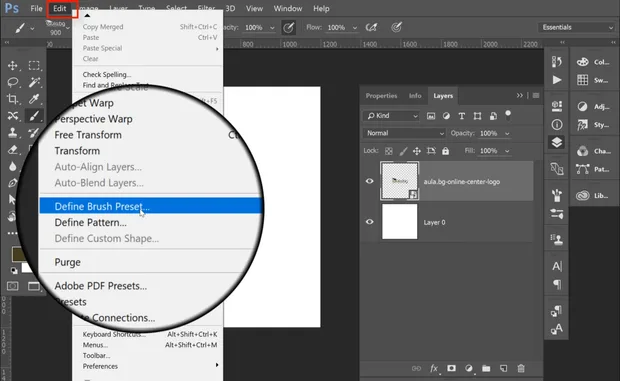This screenshot has width=620, height=381.
Task: Open the Normal blend mode dropdown
Action: pyautogui.click(x=404, y=133)
